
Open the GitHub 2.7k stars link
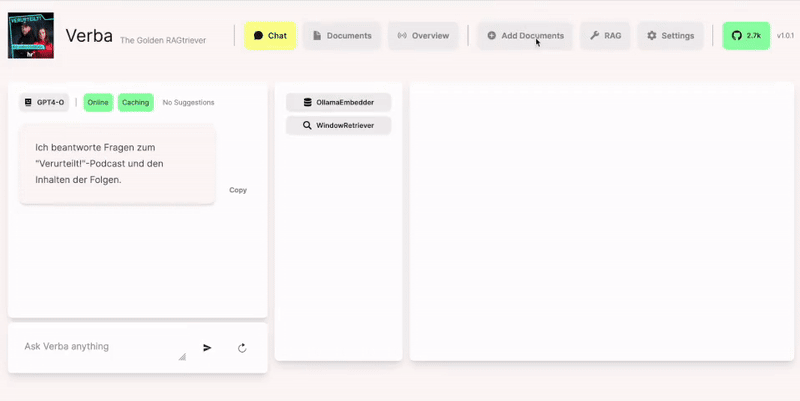pos(746,36)
